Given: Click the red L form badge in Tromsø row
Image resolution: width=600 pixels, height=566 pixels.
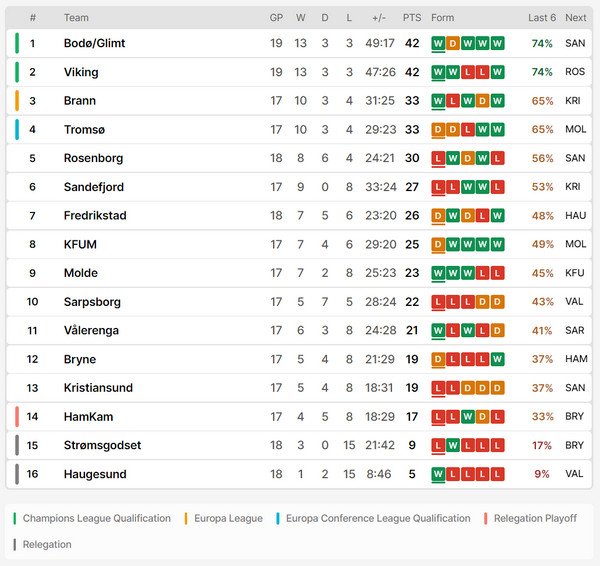Looking at the screenshot, I should coord(468,129).
